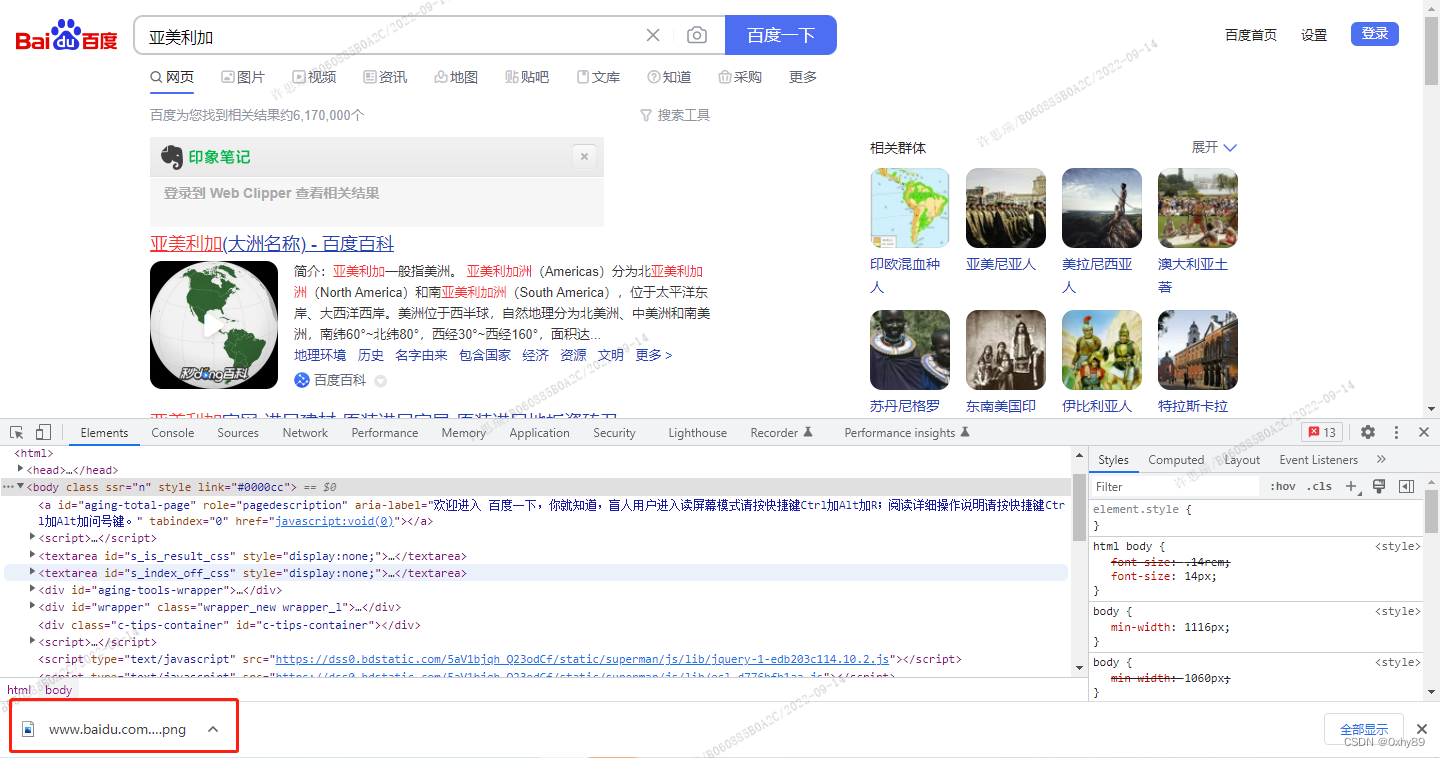Viewport: 1440px width, 758px height.
Task: Expand the aging-tools-wrapper div node
Action: click(x=33, y=590)
